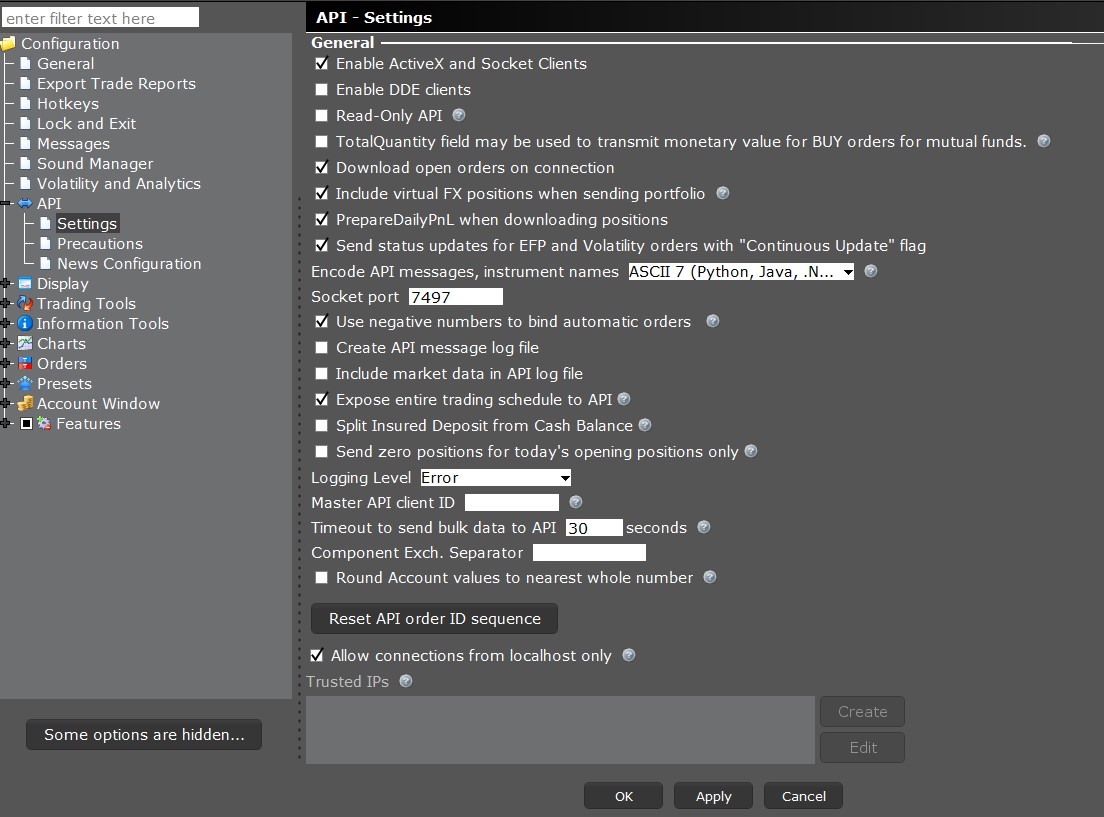Open help for Read-Only API
The width and height of the screenshot is (1104, 817).
[458, 115]
